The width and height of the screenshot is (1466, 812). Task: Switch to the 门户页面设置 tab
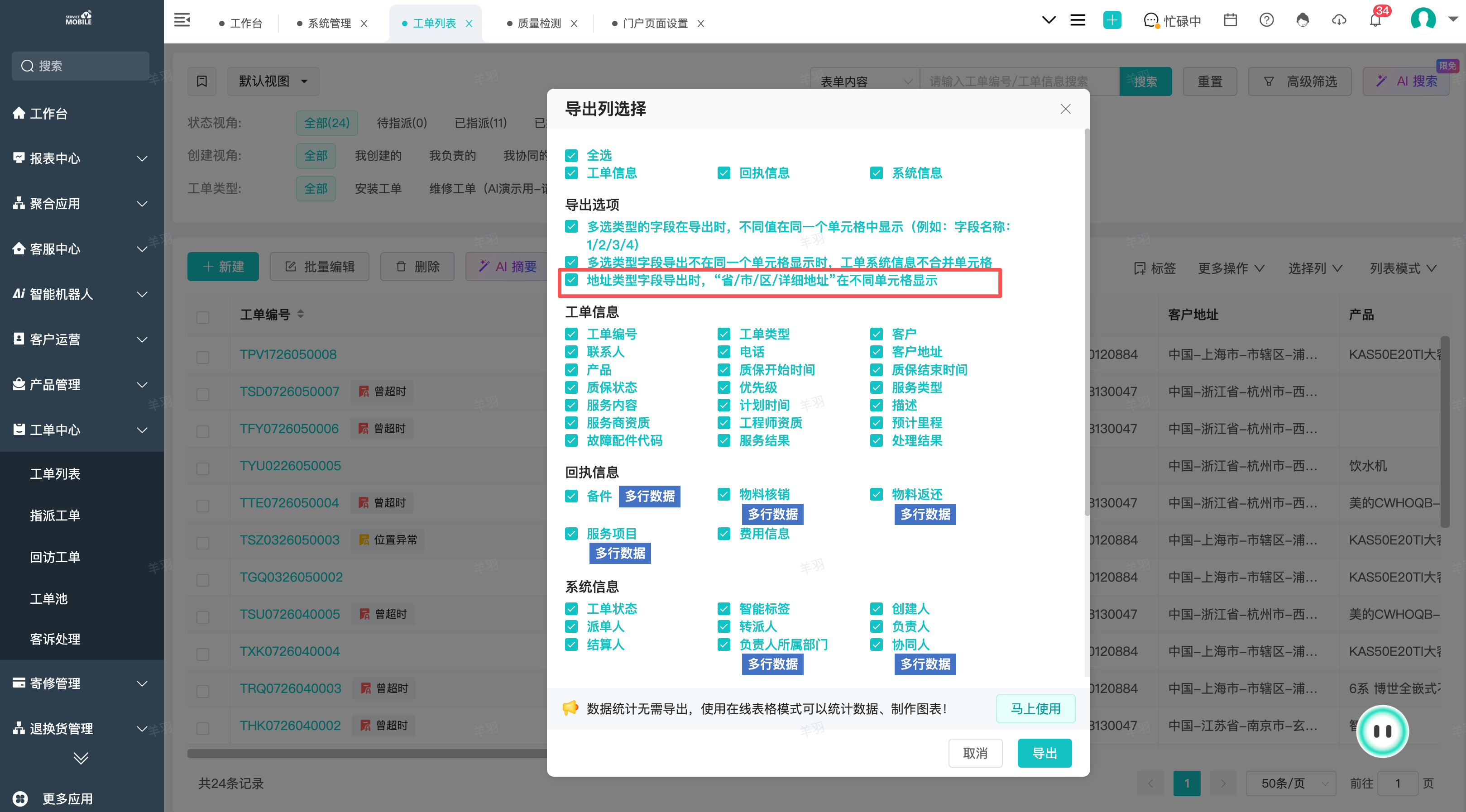(x=649, y=24)
